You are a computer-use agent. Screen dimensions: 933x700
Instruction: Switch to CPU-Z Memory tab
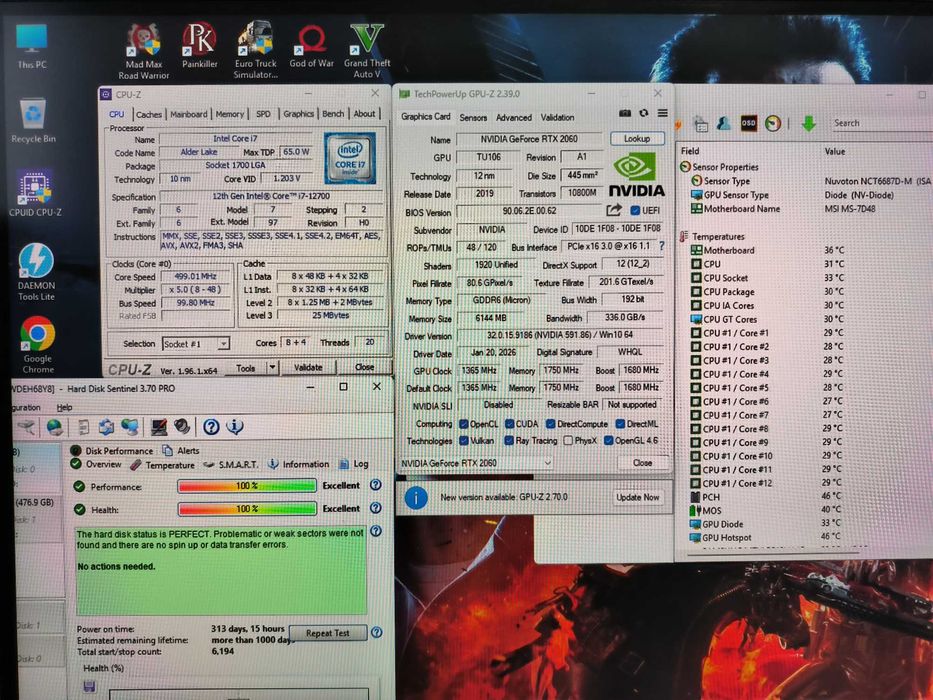230,114
